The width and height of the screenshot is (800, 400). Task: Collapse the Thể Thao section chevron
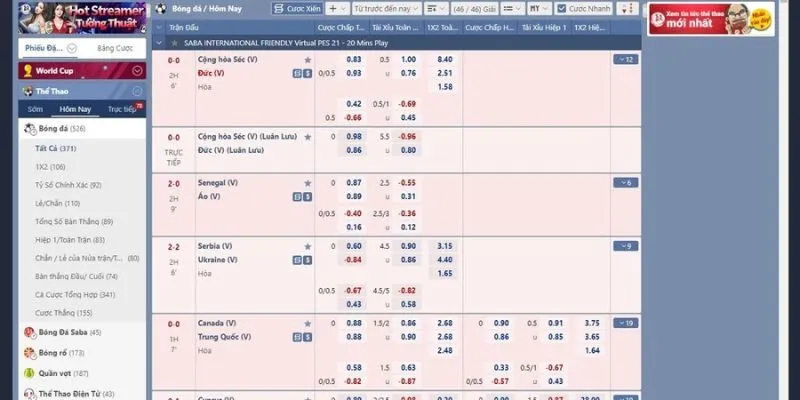click(137, 90)
